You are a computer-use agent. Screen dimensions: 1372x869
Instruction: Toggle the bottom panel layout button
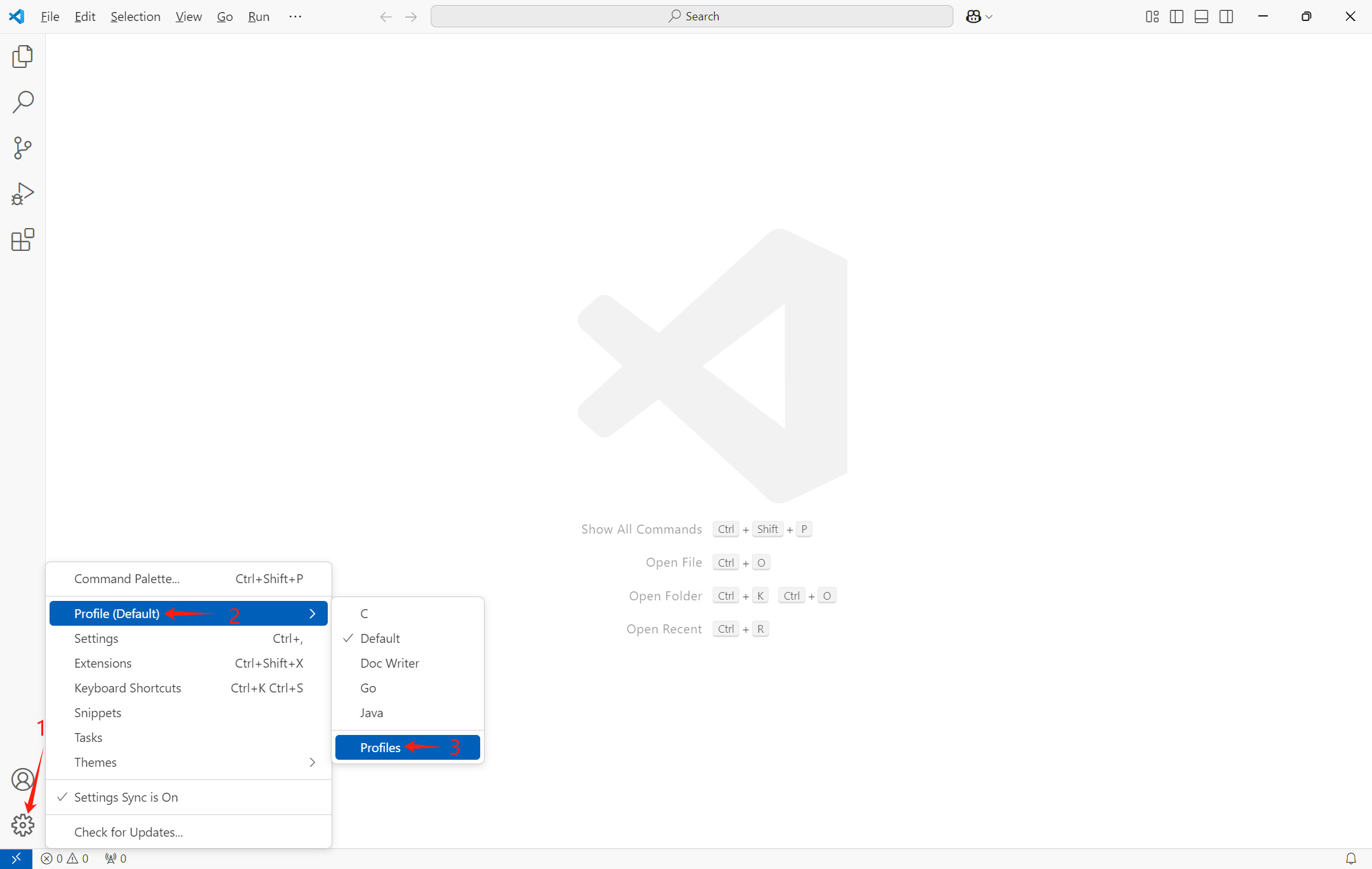1201,17
